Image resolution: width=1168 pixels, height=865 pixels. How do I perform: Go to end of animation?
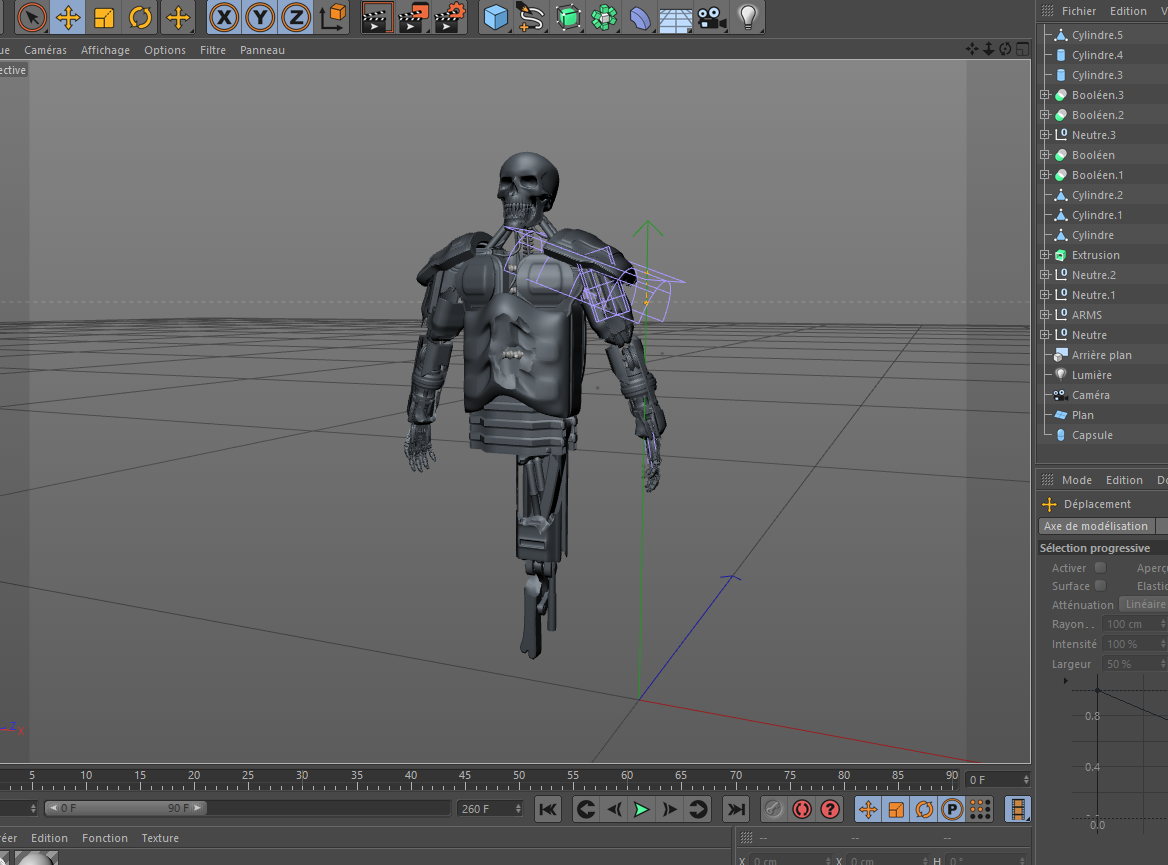pyautogui.click(x=736, y=809)
